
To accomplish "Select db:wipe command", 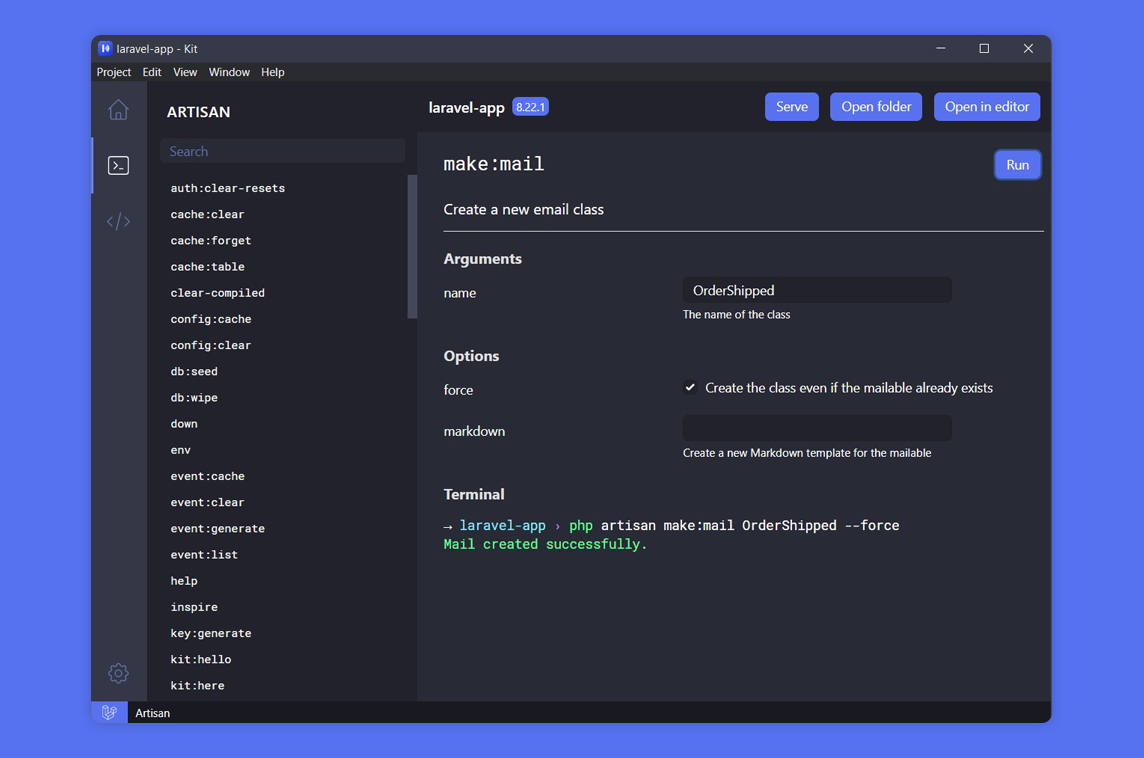I will (x=194, y=398).
